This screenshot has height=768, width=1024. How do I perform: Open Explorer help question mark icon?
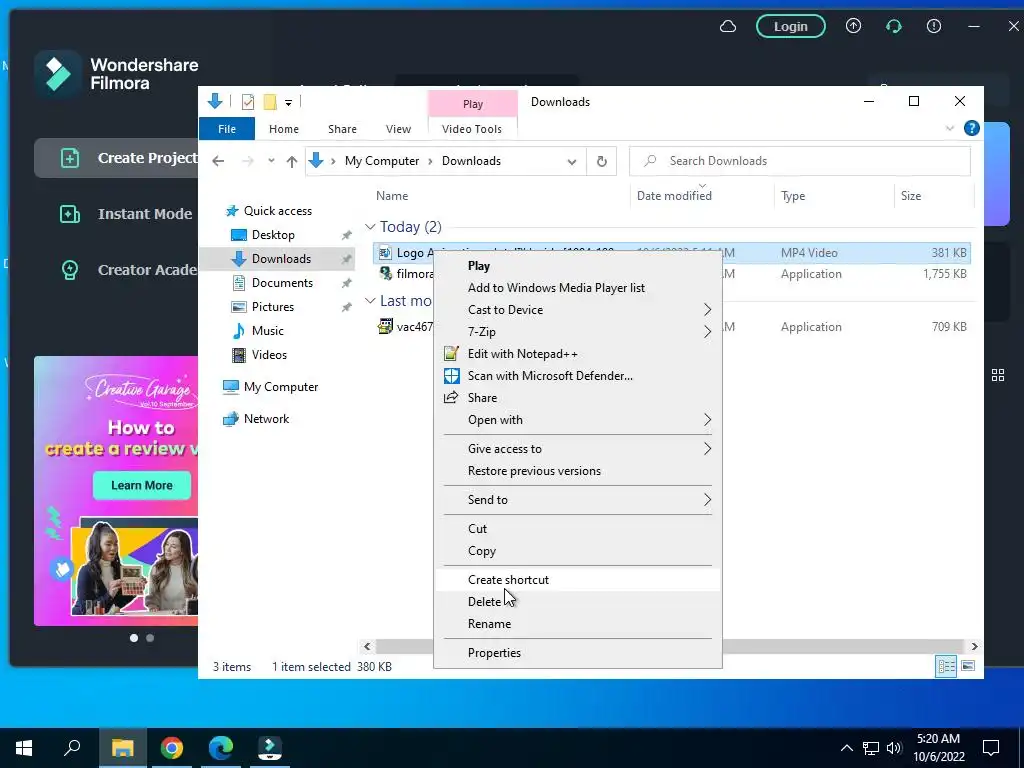[972, 128]
